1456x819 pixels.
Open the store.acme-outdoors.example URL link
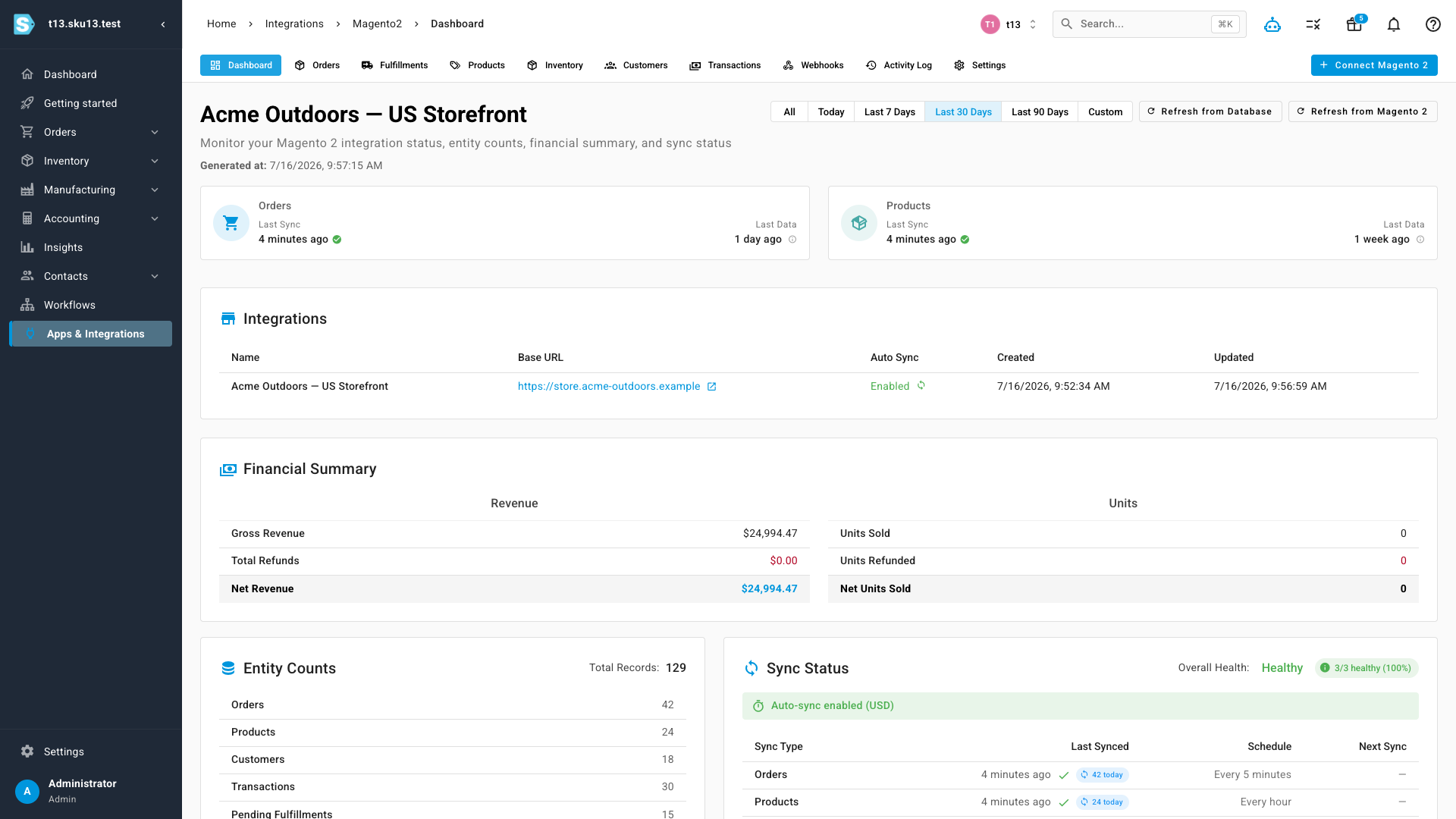(609, 387)
